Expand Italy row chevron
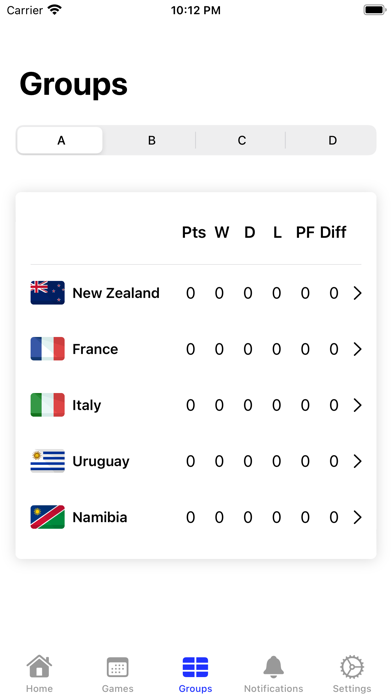This screenshot has width=392, height=696. coord(357,405)
